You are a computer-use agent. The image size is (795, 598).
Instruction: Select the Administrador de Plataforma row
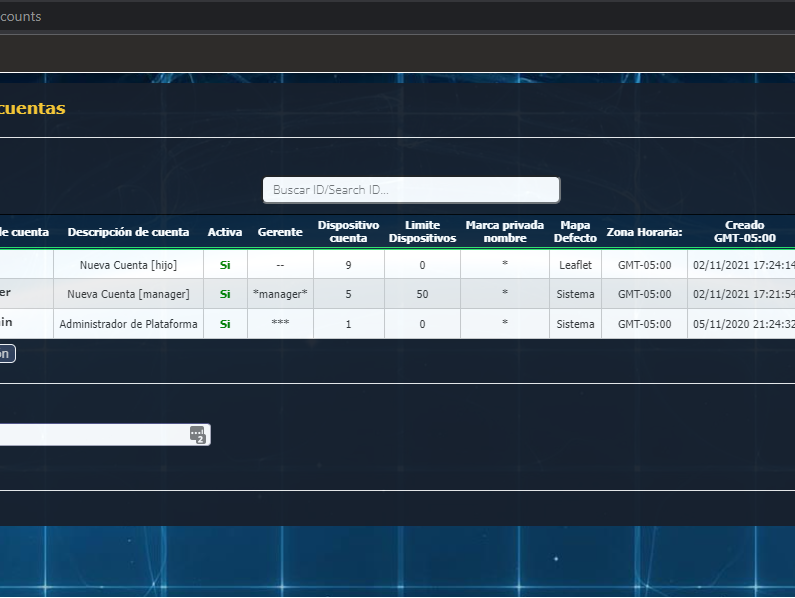click(128, 324)
